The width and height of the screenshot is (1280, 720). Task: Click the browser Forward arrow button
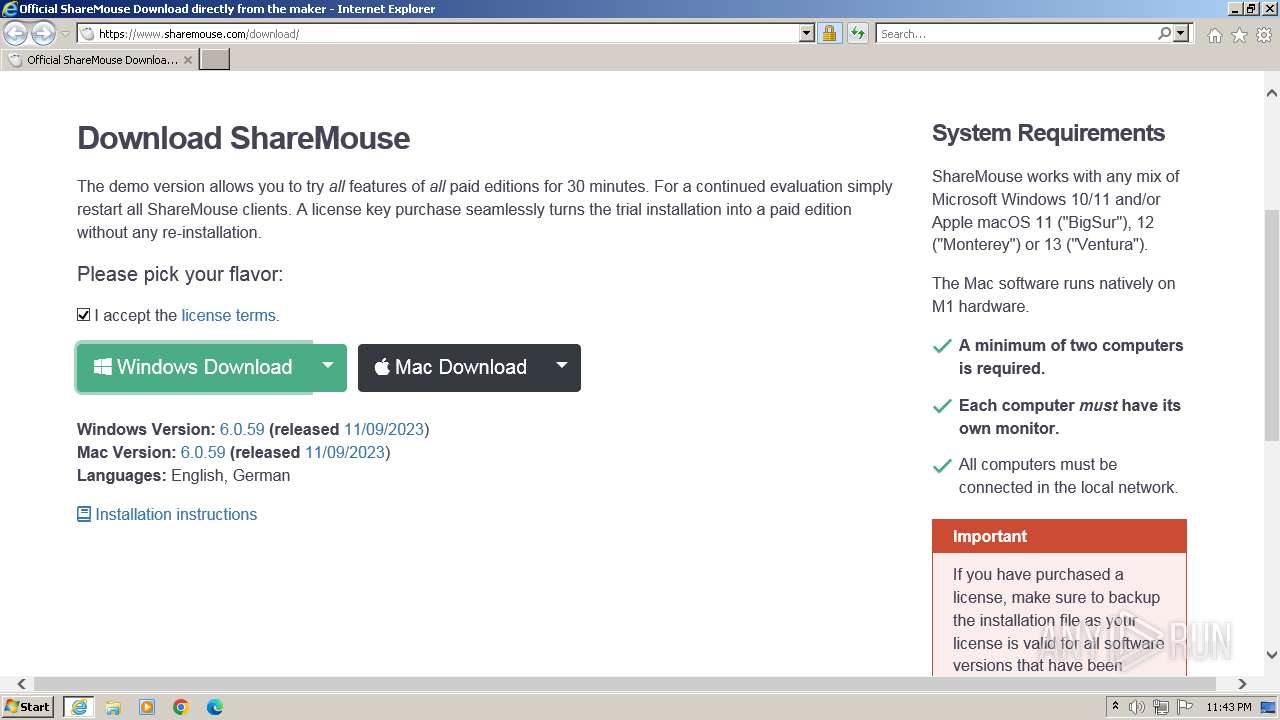pos(43,33)
